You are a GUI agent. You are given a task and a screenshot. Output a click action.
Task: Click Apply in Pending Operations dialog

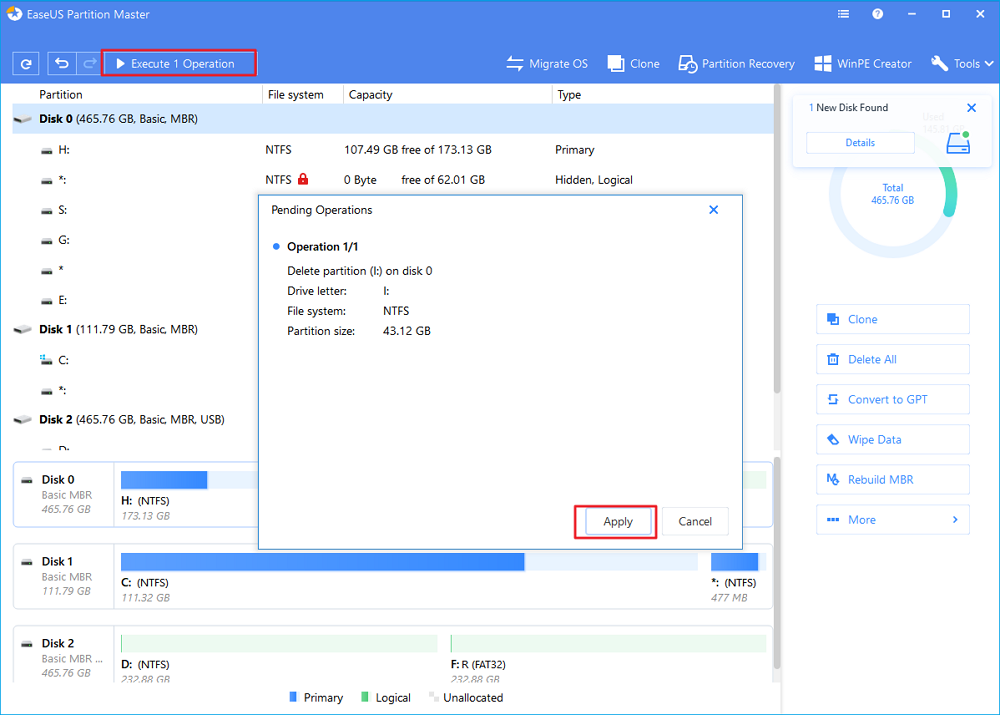pyautogui.click(x=617, y=522)
